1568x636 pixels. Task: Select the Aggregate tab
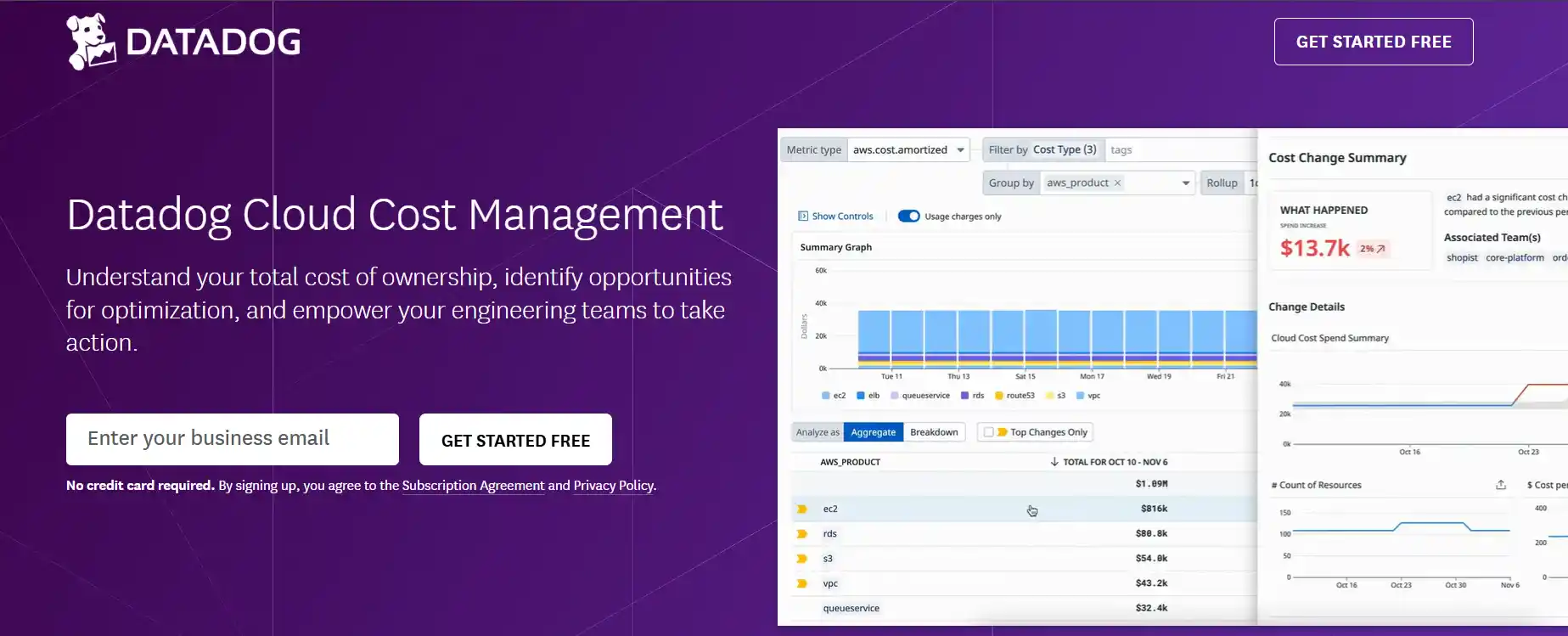click(873, 432)
